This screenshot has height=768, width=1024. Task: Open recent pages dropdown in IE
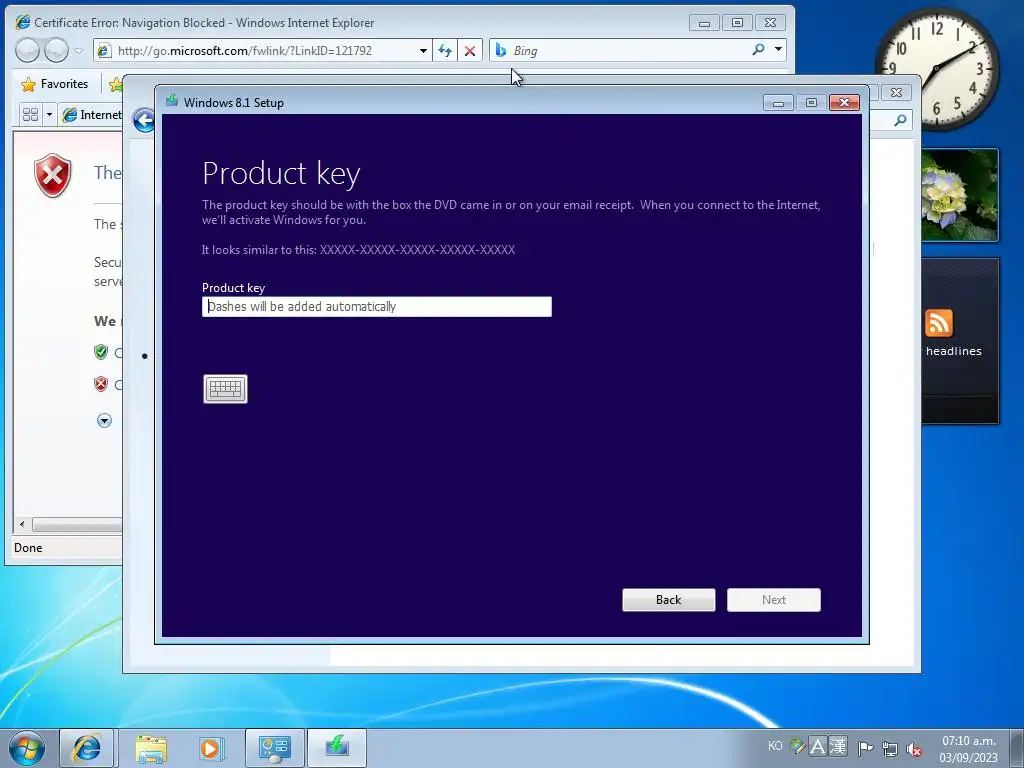78,51
